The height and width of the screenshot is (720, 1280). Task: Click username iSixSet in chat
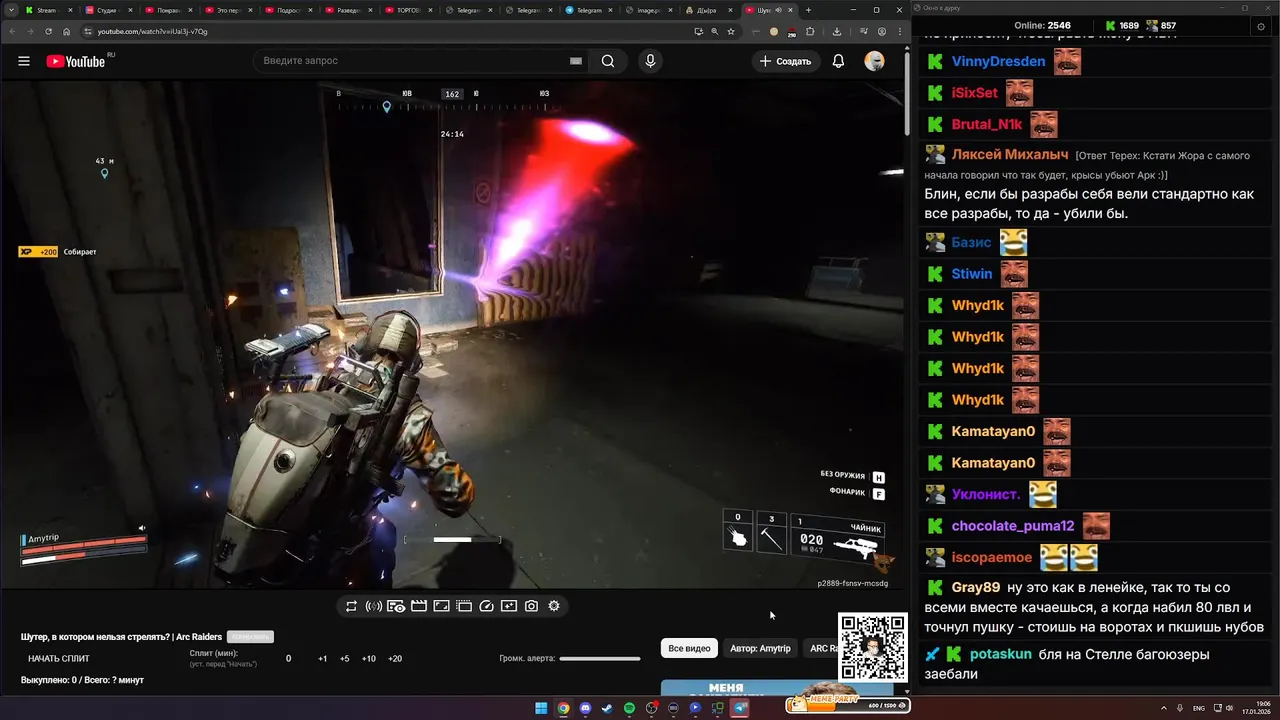click(x=975, y=93)
